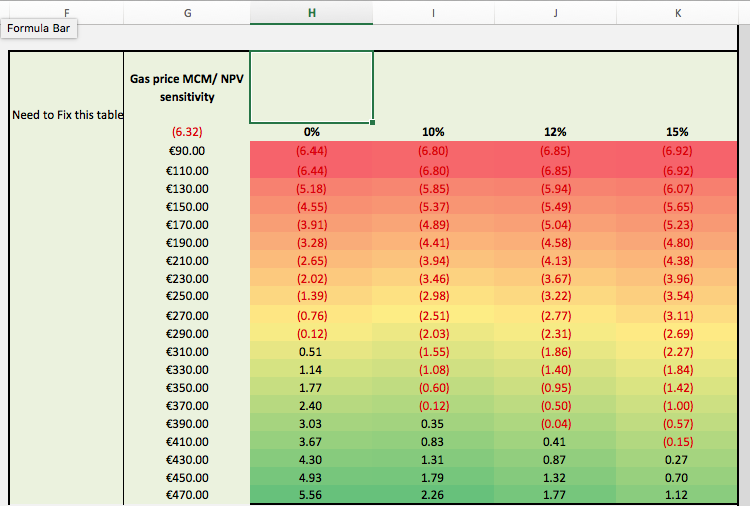
Task: Select the 1.12 value cell
Action: coord(677,495)
